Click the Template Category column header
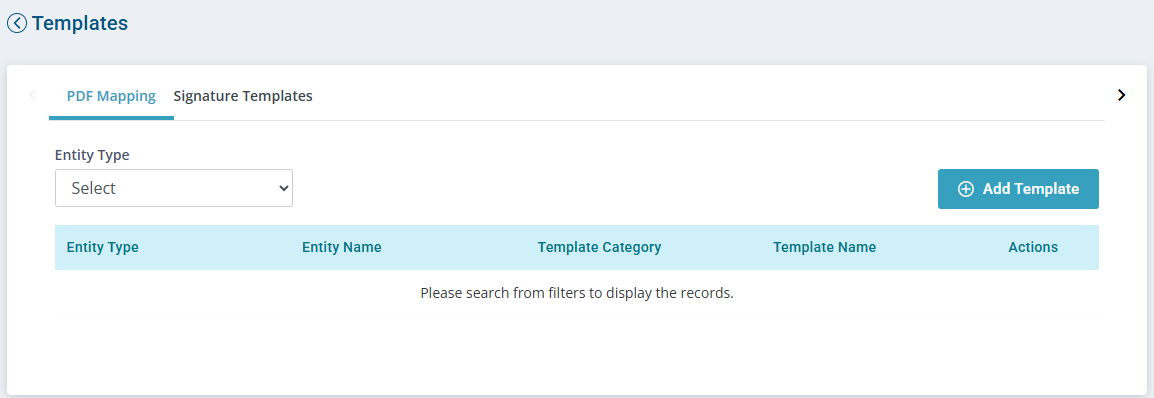 pos(599,247)
